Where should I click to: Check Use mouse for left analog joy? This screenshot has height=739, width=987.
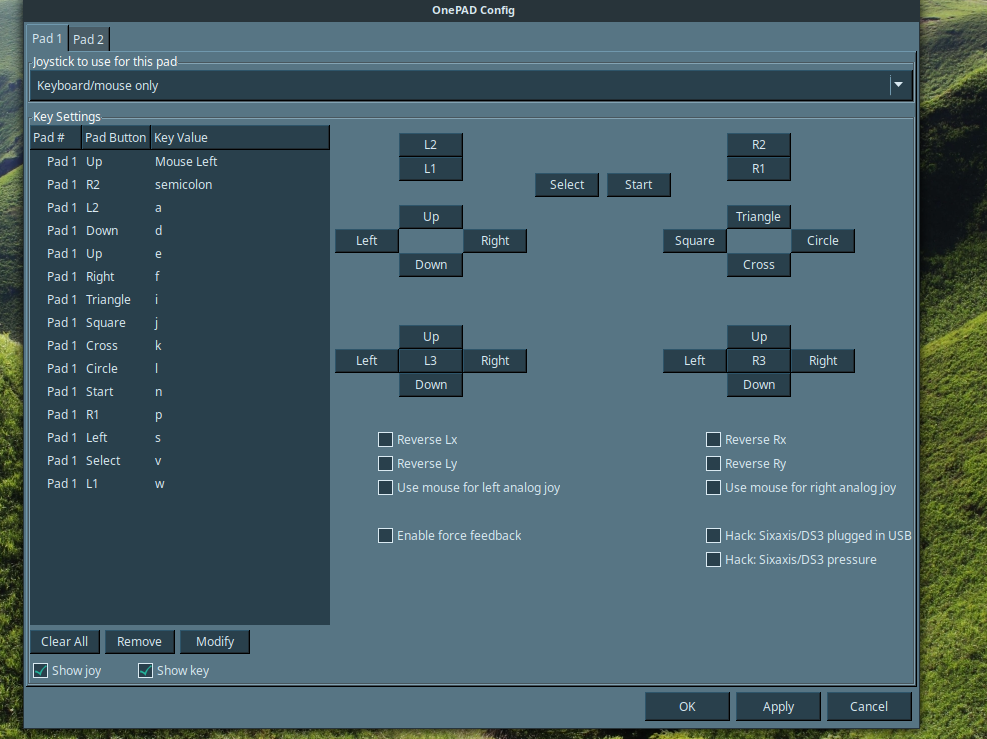pyautogui.click(x=385, y=487)
